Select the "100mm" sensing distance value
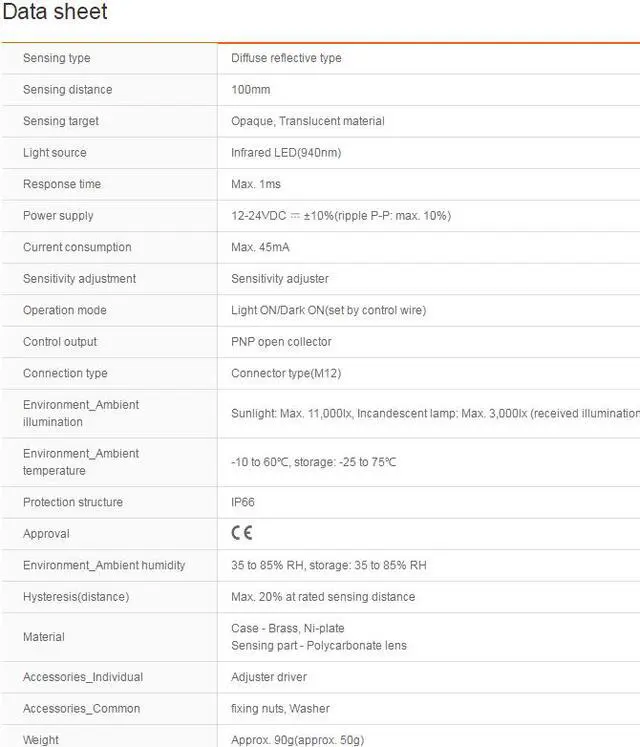This screenshot has width=640, height=747. coord(251,90)
